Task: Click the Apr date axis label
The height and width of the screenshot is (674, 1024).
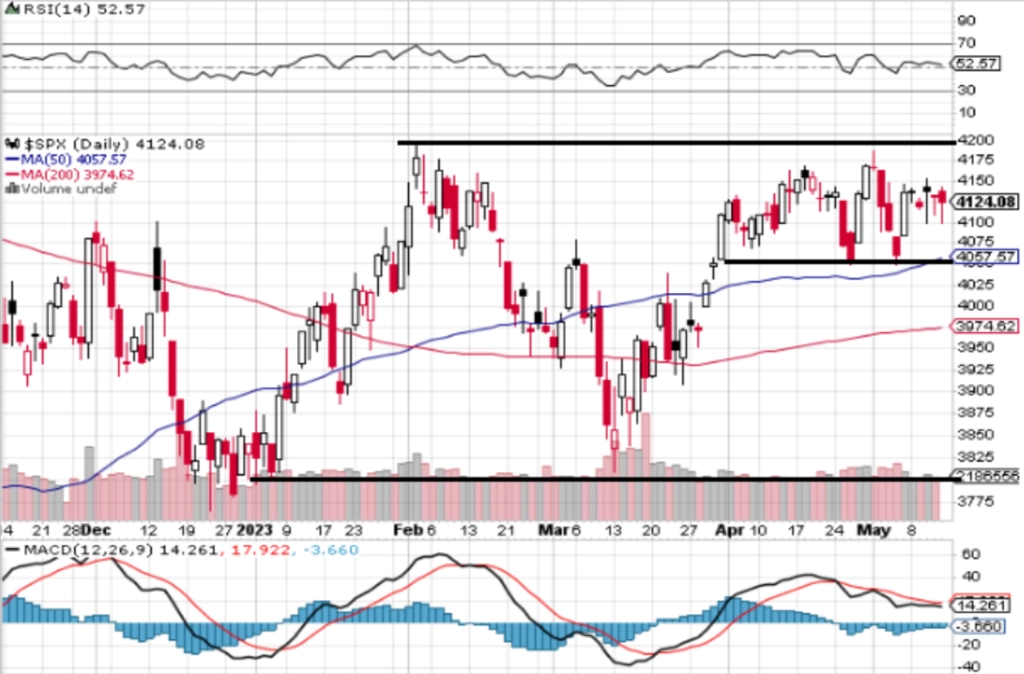Action: (729, 530)
